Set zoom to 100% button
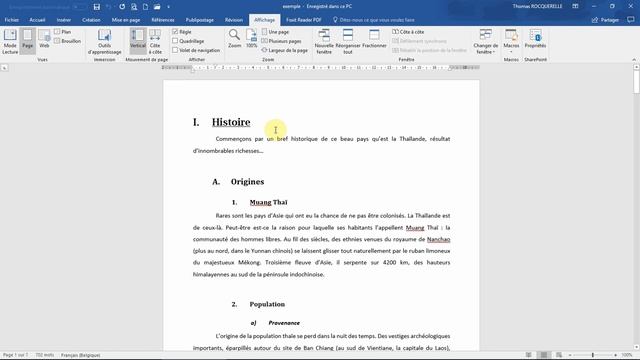This screenshot has height=360, width=640. point(251,39)
